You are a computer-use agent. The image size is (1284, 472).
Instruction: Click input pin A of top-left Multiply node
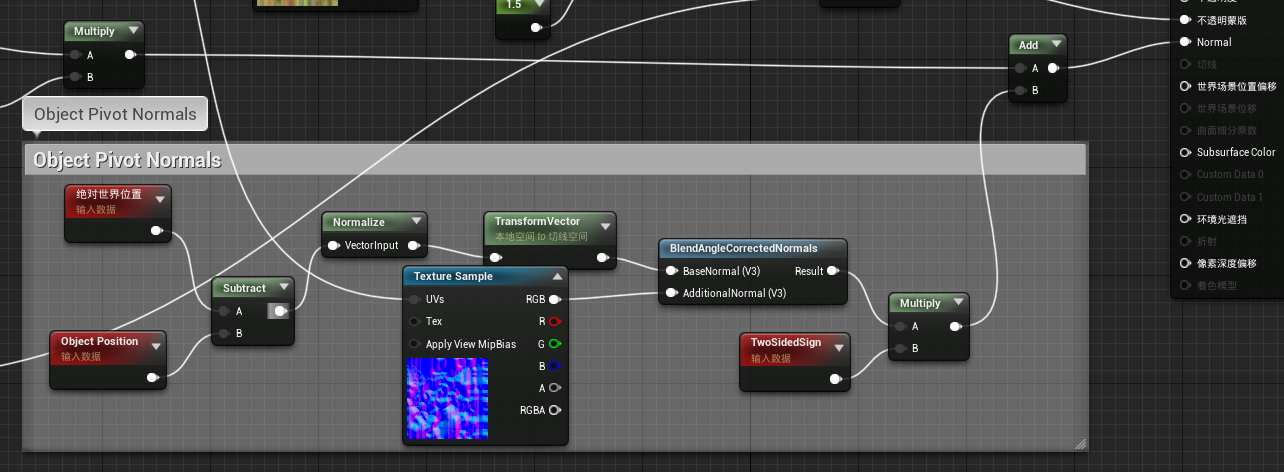tap(75, 54)
